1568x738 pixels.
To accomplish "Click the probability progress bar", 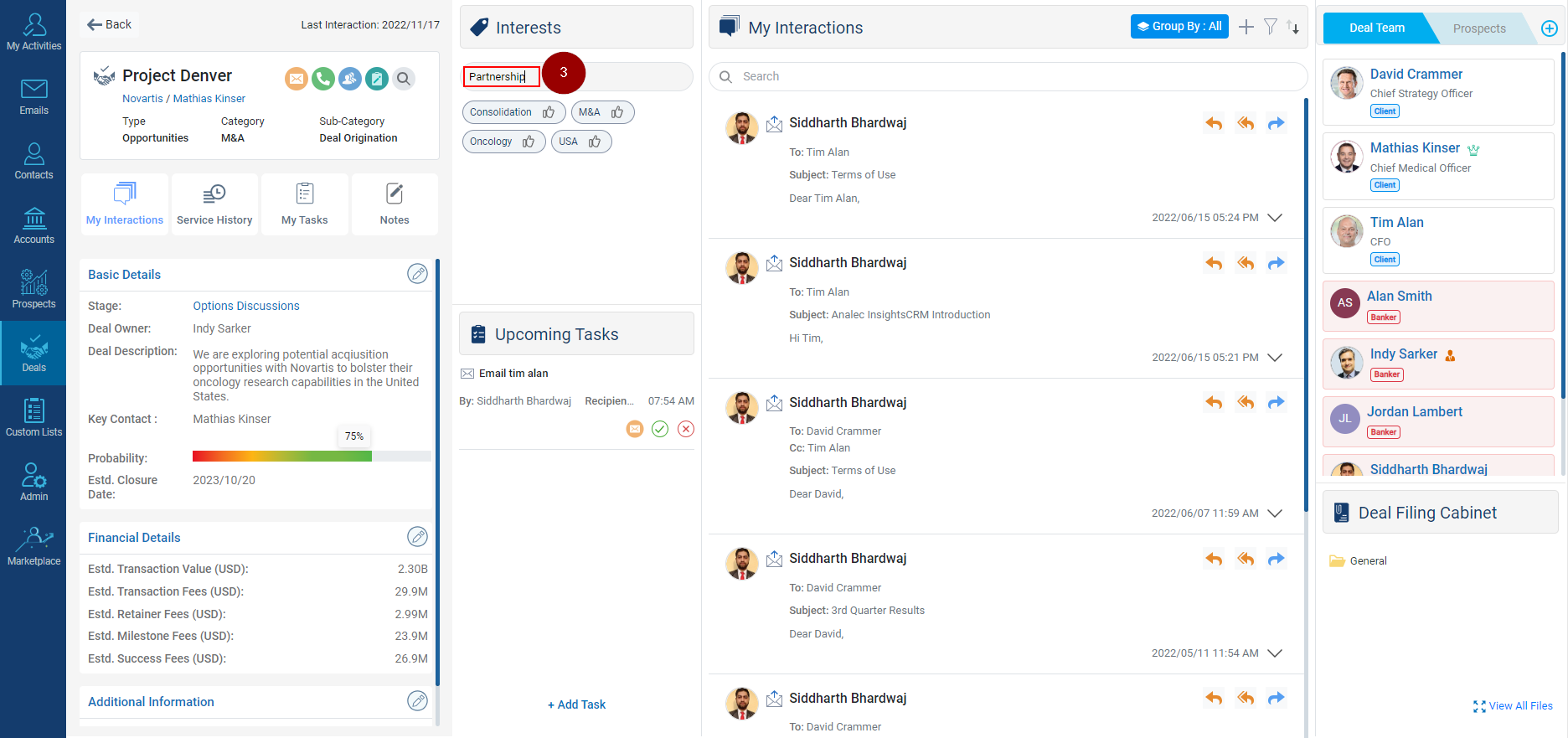I will tap(312, 457).
